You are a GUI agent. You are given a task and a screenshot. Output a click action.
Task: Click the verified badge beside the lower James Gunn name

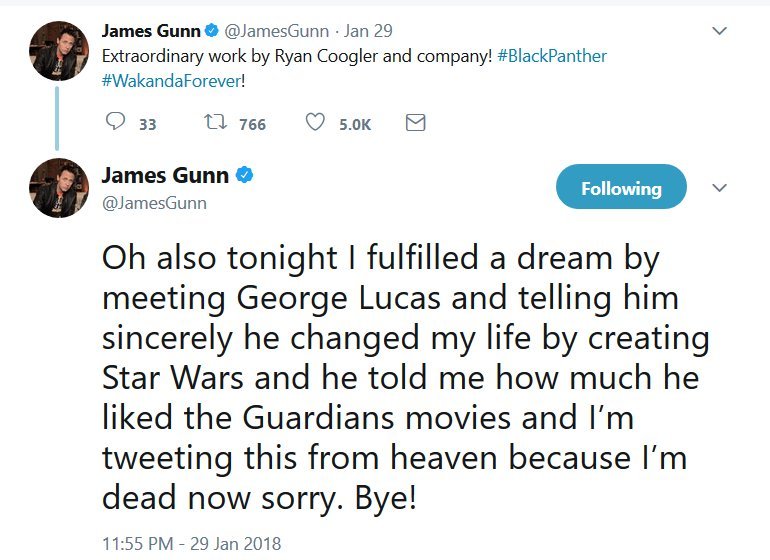pos(244,177)
